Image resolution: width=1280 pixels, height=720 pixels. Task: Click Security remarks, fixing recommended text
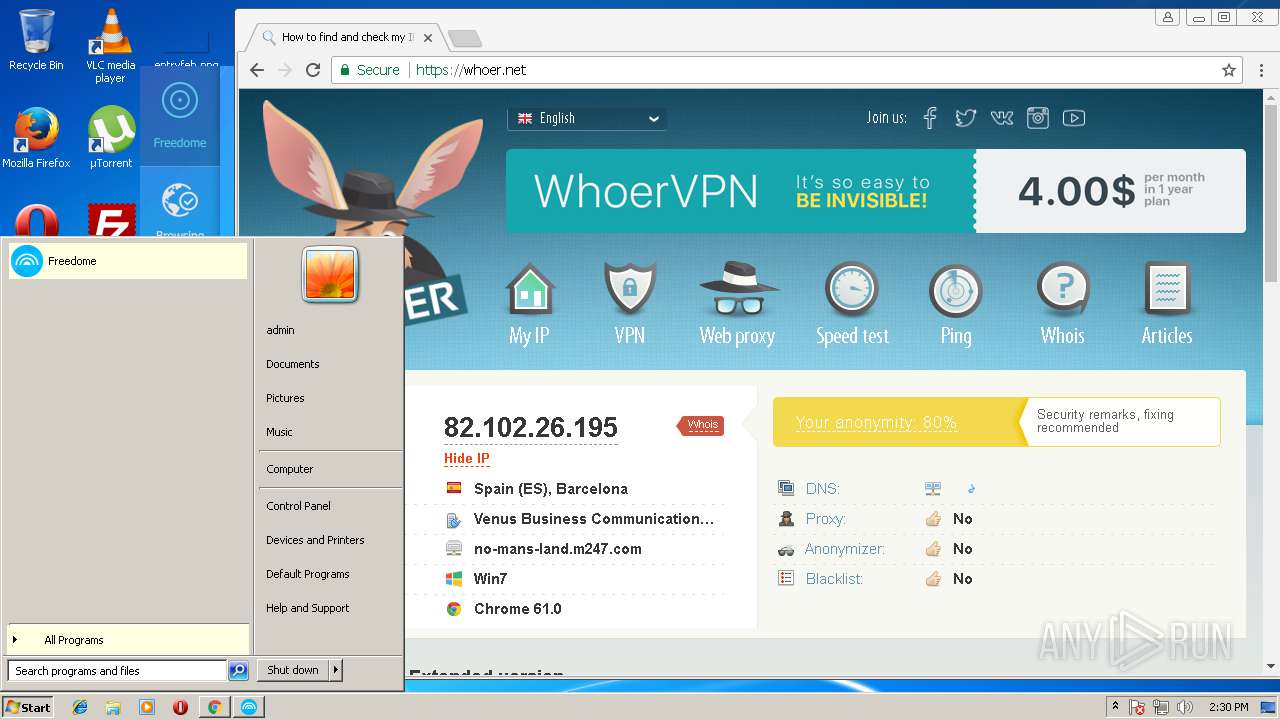coord(1105,421)
